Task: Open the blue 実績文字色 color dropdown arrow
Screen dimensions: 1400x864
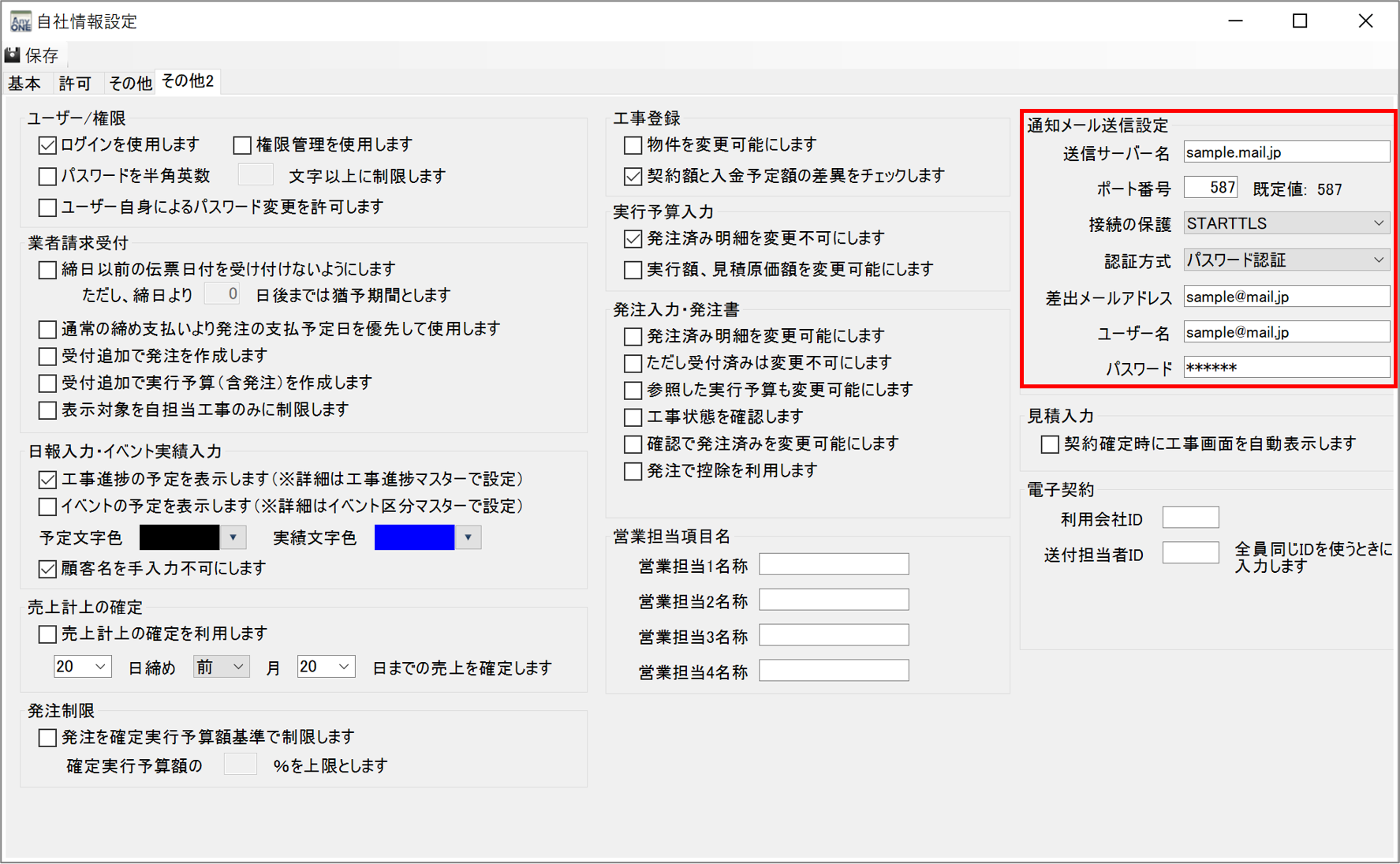Action: [x=468, y=537]
